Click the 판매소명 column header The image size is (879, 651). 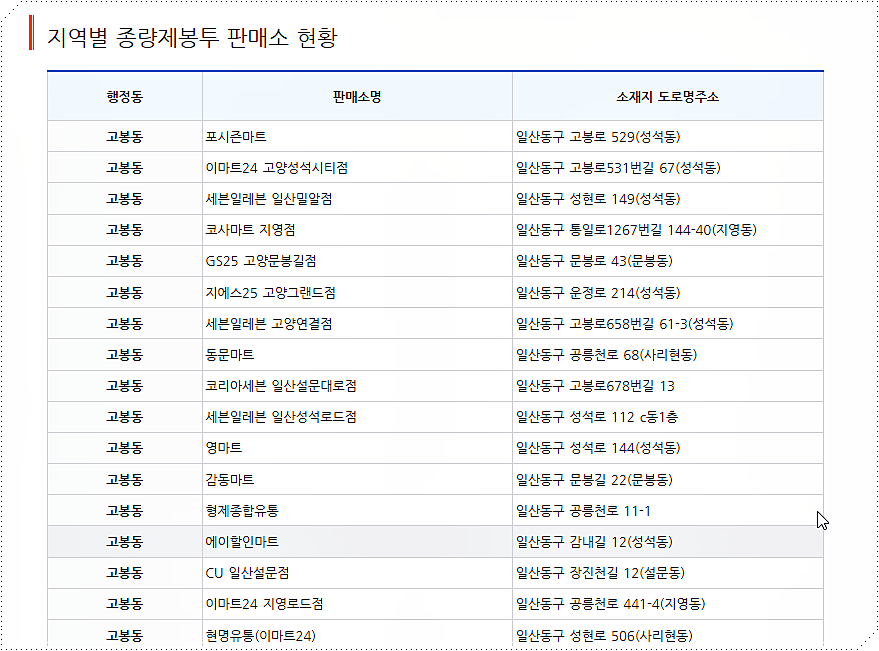click(x=355, y=94)
